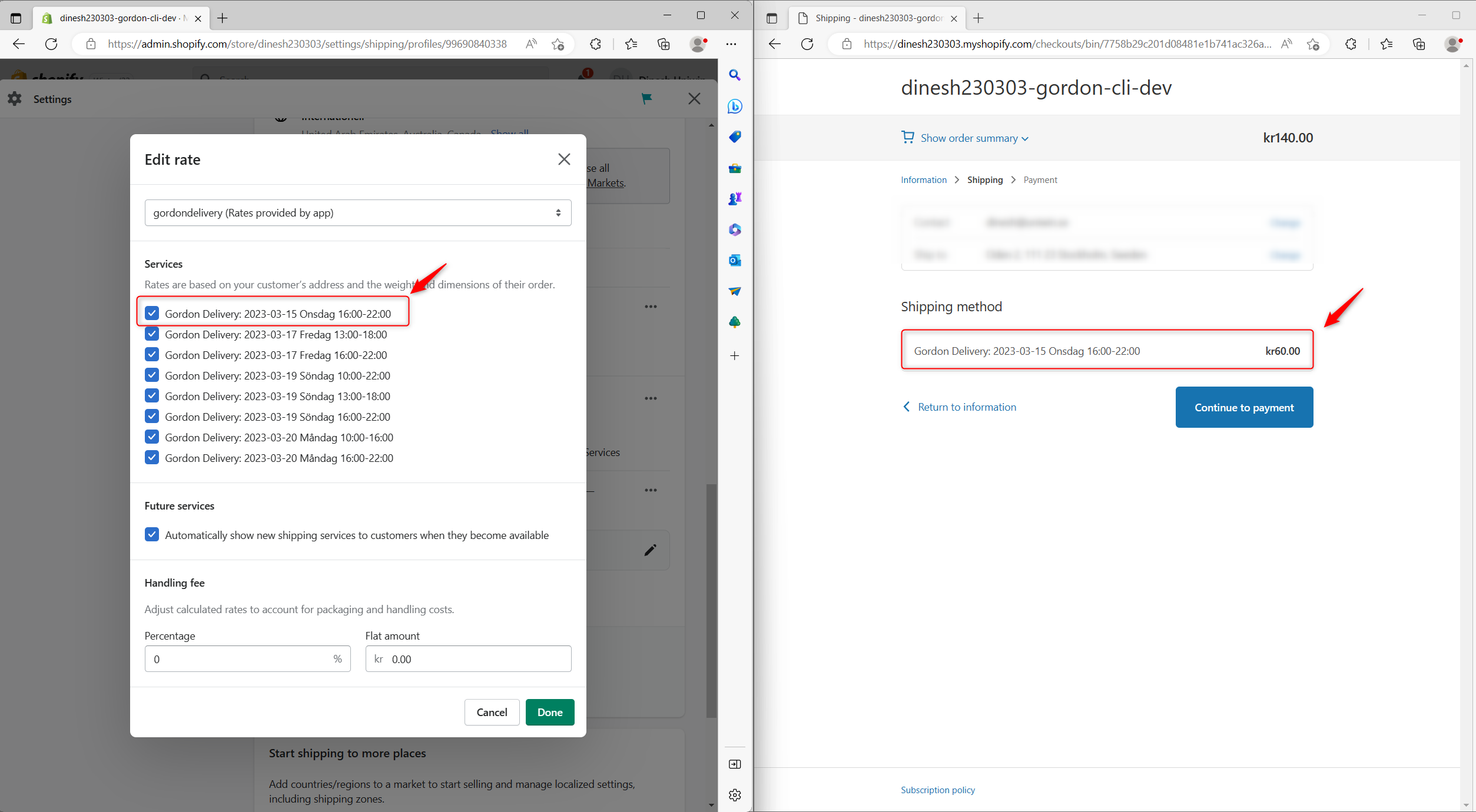Refresh the Shopify admin page
The height and width of the screenshot is (812, 1476).
51,44
